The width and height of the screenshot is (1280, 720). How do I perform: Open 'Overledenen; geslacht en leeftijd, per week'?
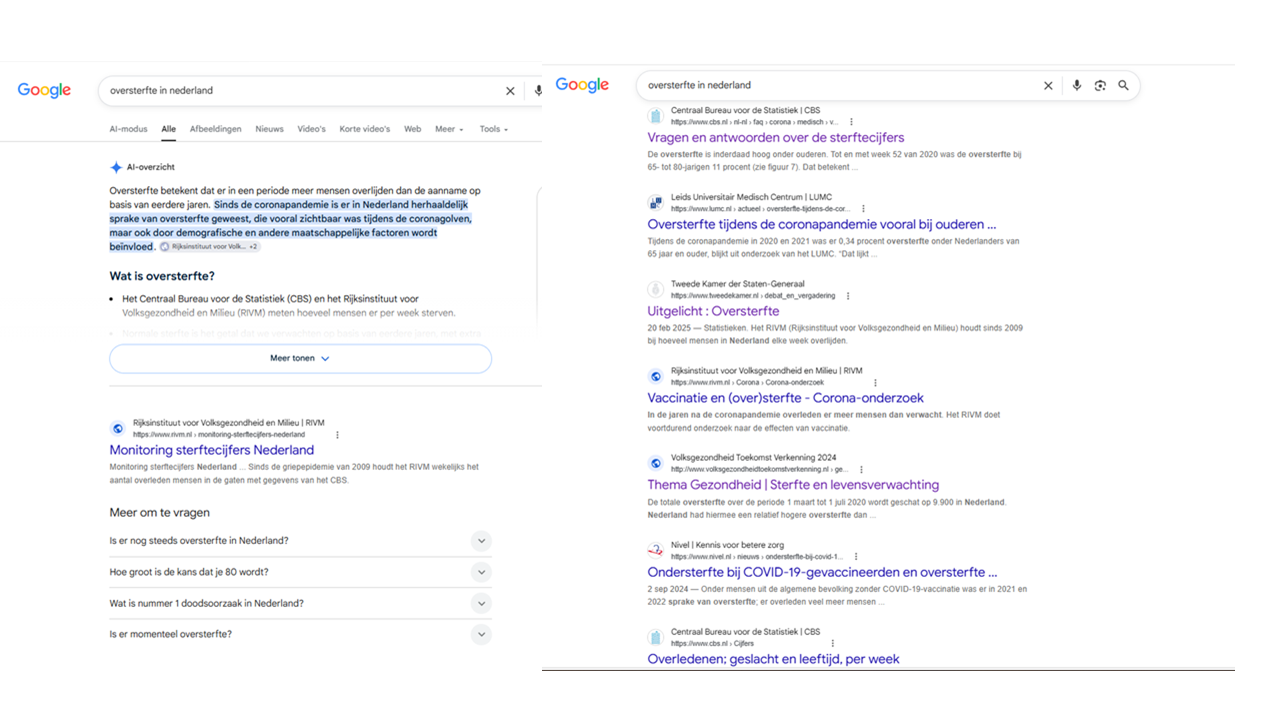pyautogui.click(x=773, y=660)
